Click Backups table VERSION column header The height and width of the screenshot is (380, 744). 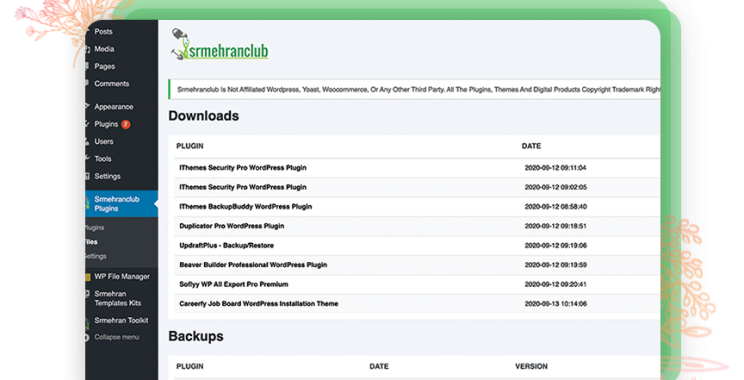coord(531,367)
